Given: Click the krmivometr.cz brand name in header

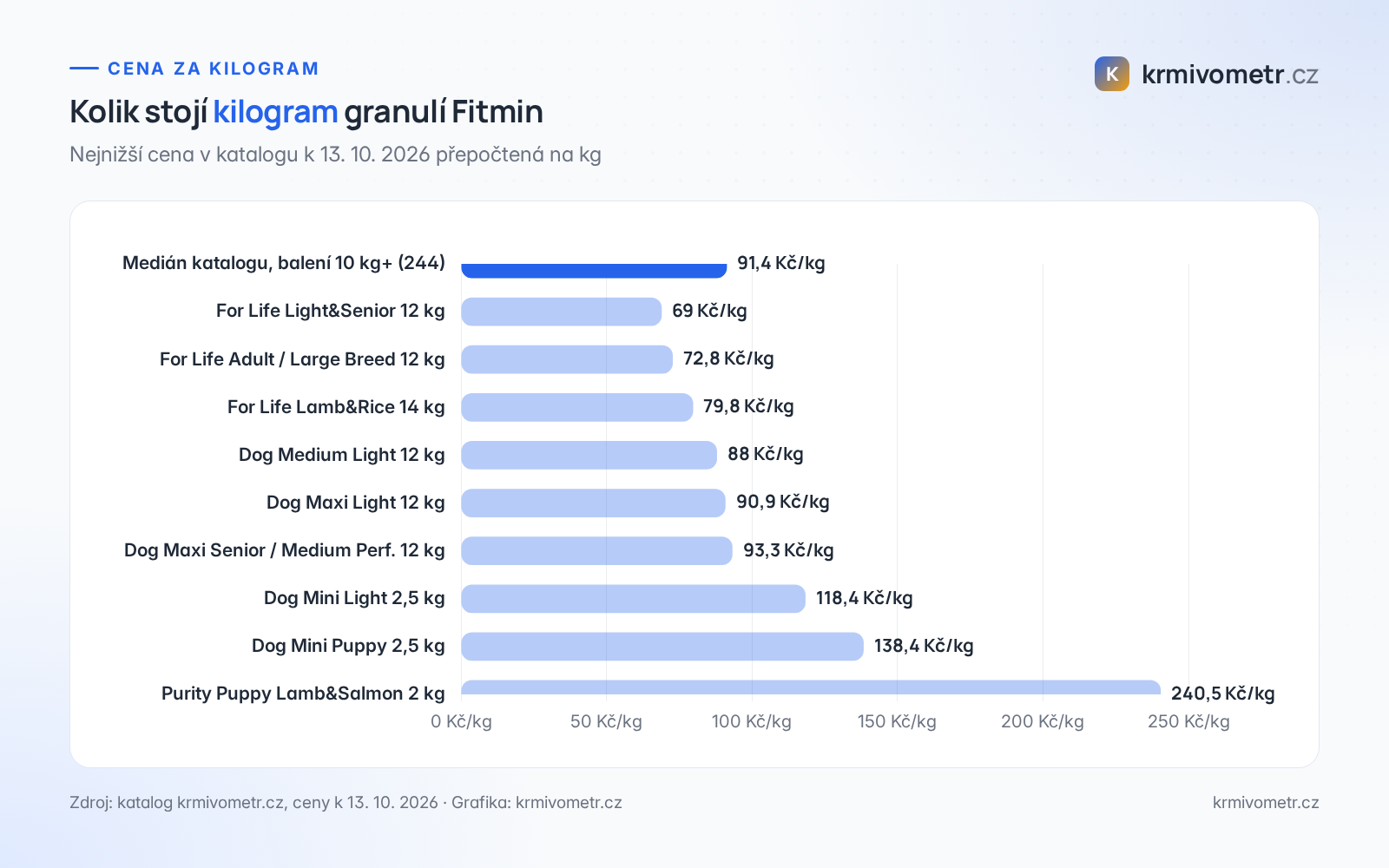Looking at the screenshot, I should [1229, 75].
